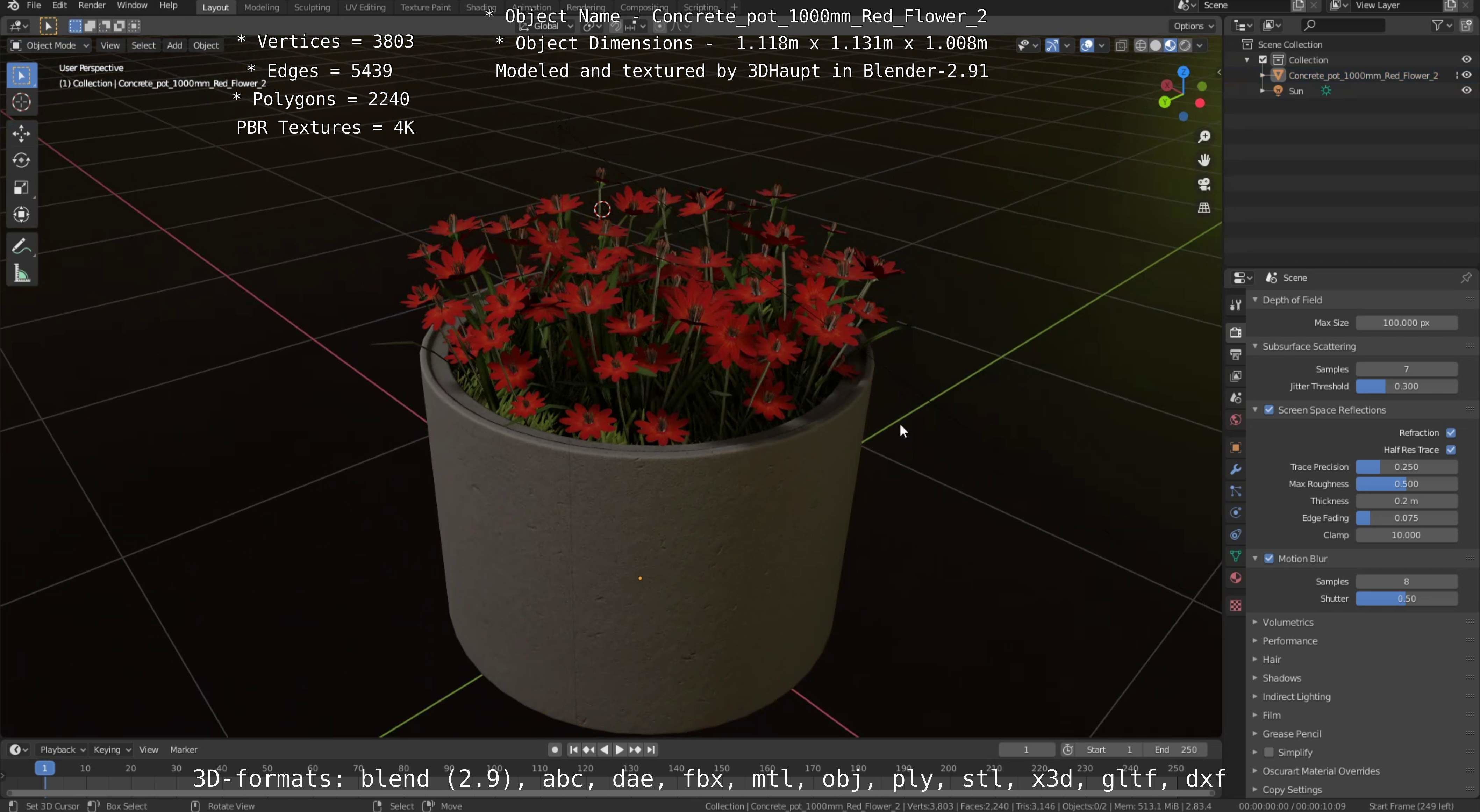Open the Object Mode dropdown
Viewport: 1480px width, 812px height.
point(49,45)
